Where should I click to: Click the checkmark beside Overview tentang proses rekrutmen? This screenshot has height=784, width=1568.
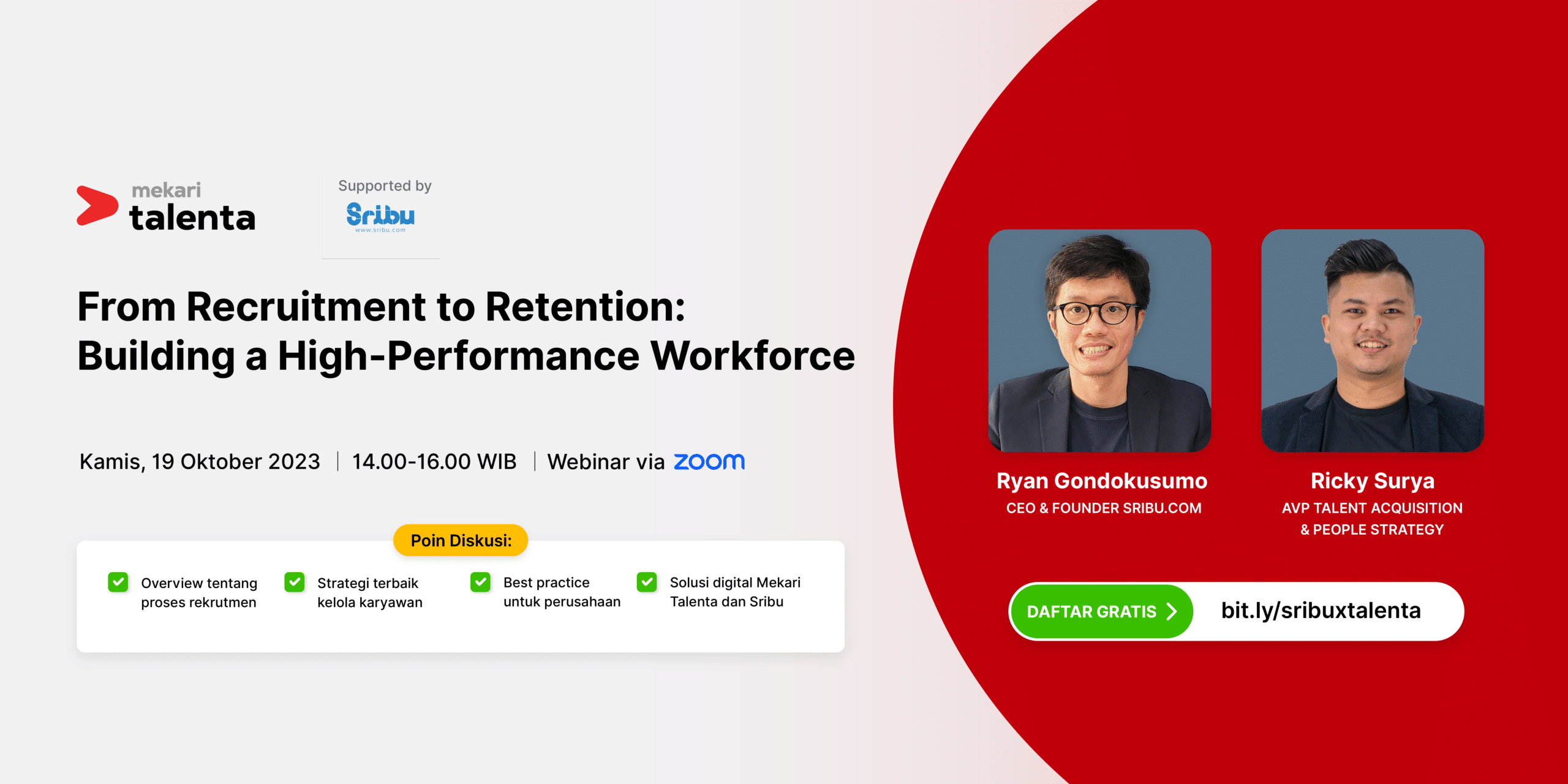click(x=118, y=582)
